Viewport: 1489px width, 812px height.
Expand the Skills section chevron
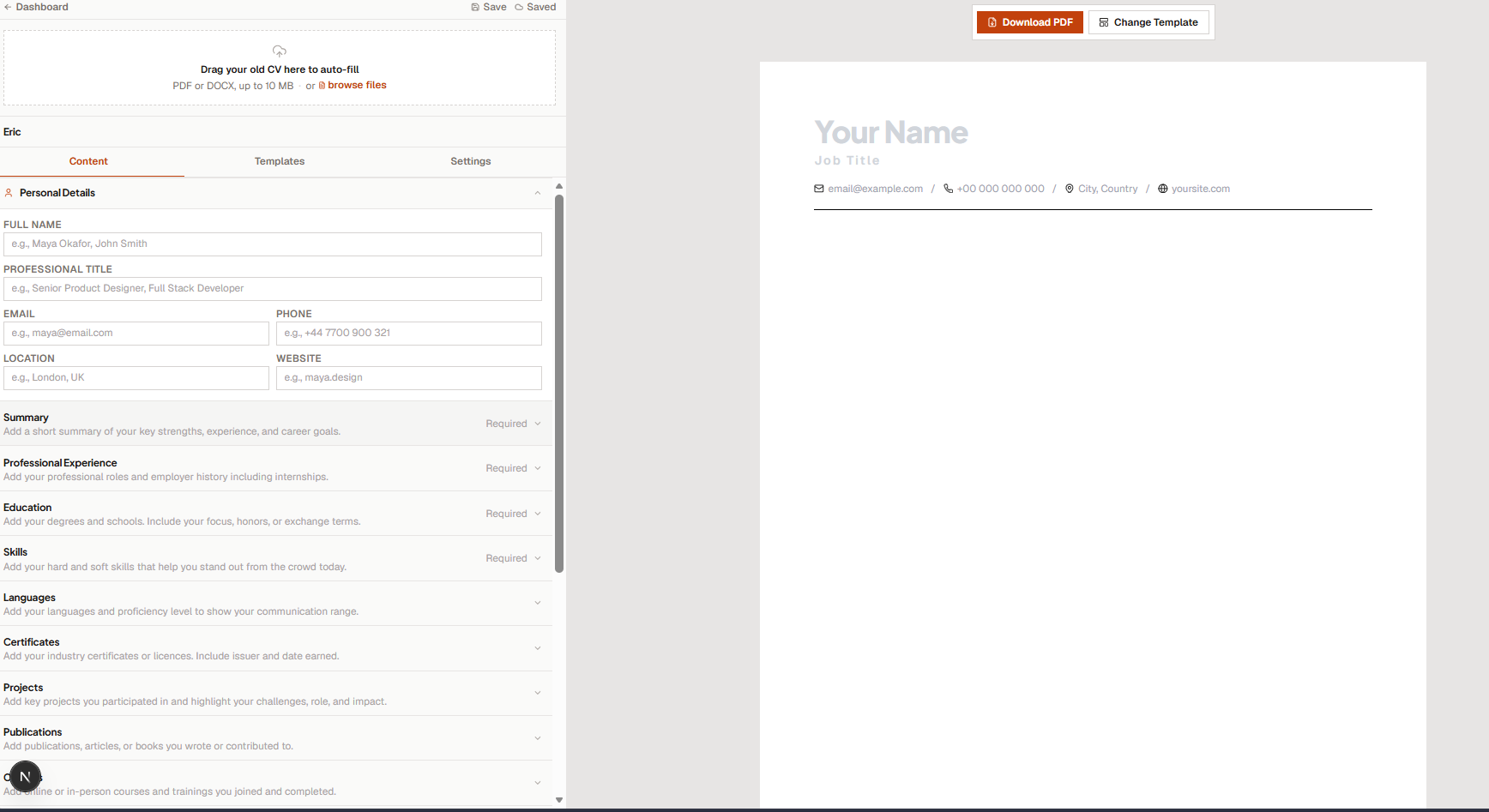click(x=538, y=558)
